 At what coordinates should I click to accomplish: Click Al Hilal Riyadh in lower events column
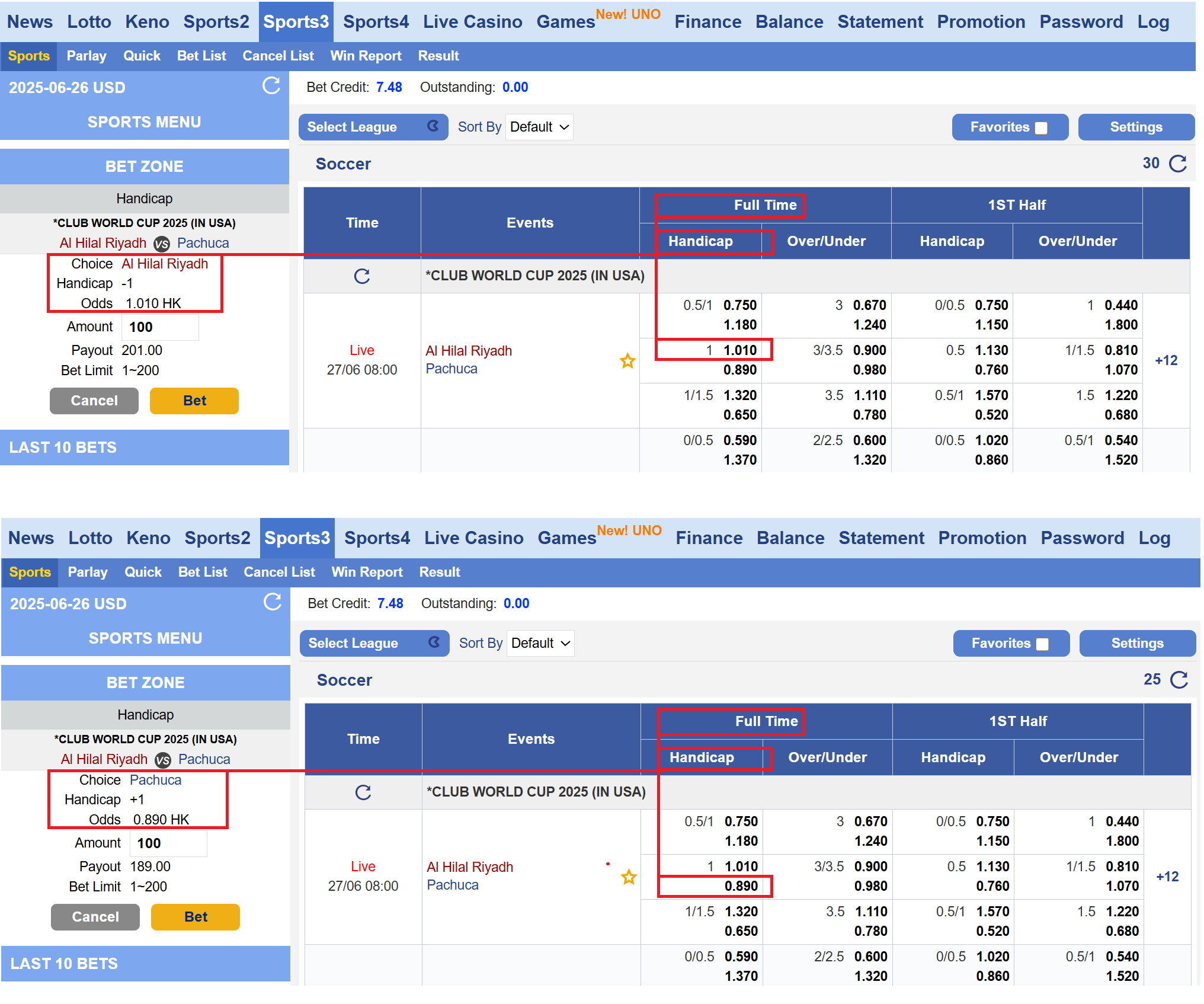point(470,867)
